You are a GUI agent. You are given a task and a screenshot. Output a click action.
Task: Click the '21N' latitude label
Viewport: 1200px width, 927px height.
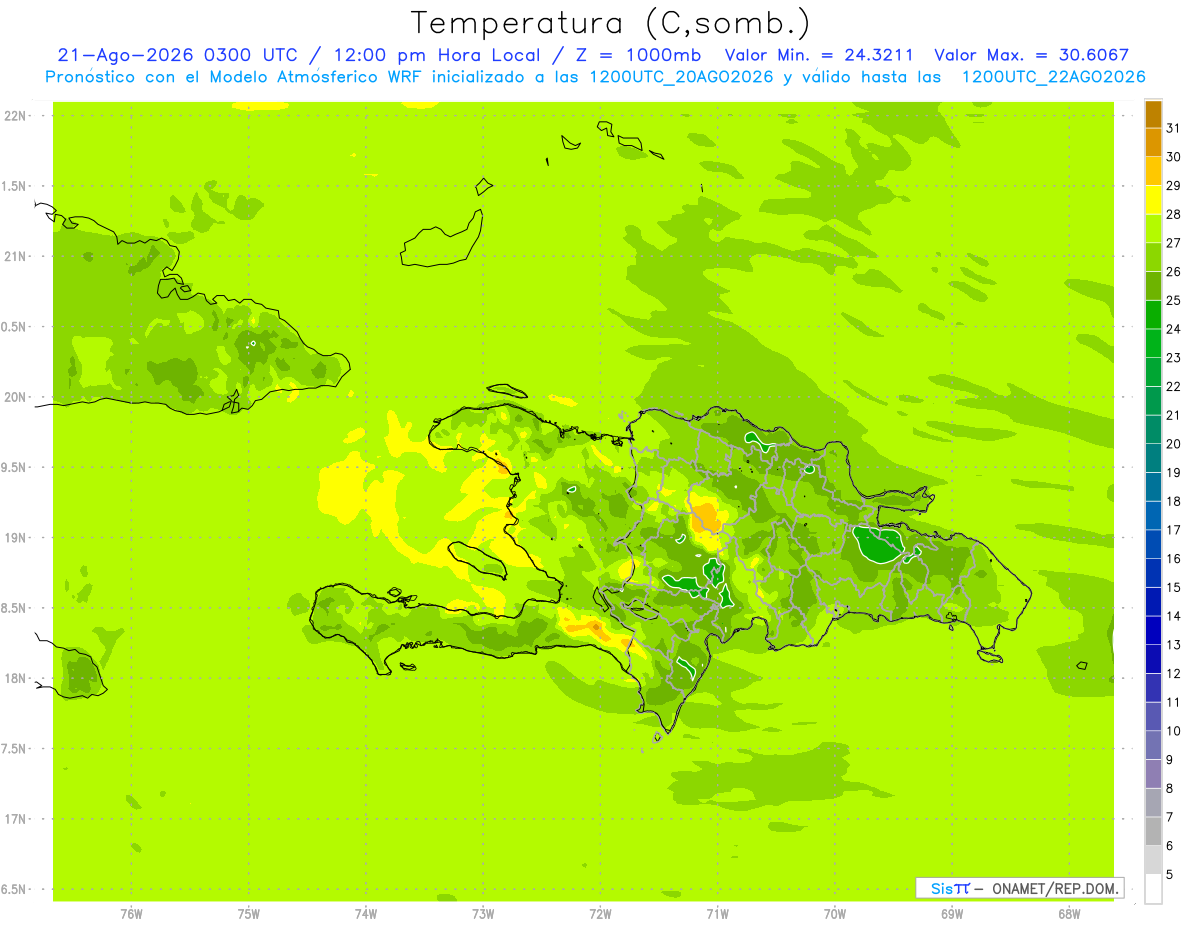[x=15, y=256]
